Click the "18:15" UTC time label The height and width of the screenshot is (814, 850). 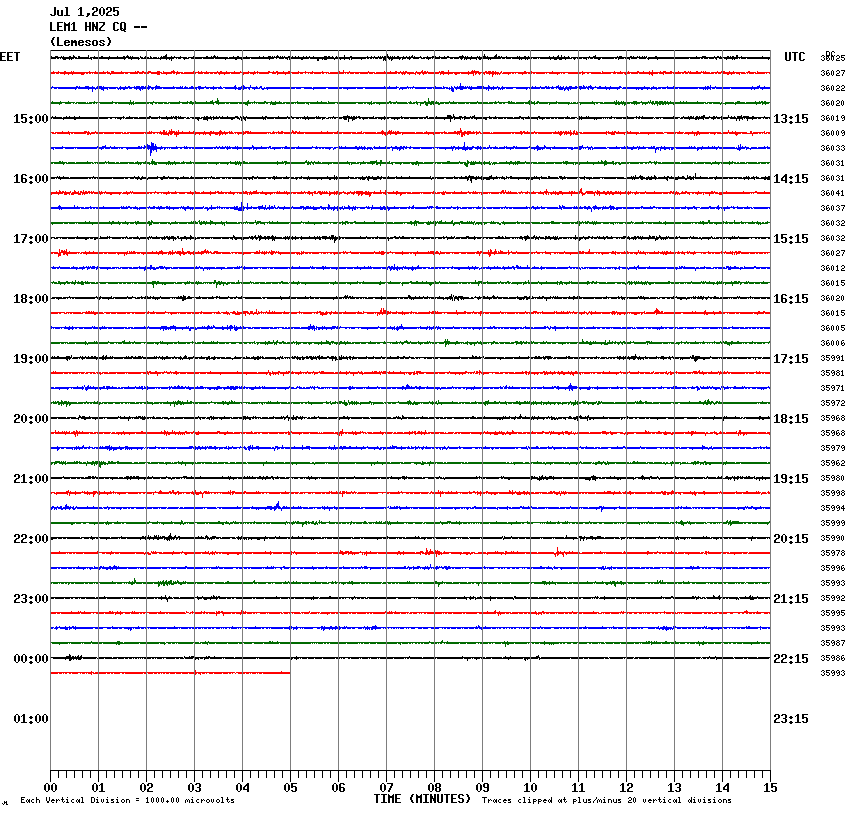(791, 419)
